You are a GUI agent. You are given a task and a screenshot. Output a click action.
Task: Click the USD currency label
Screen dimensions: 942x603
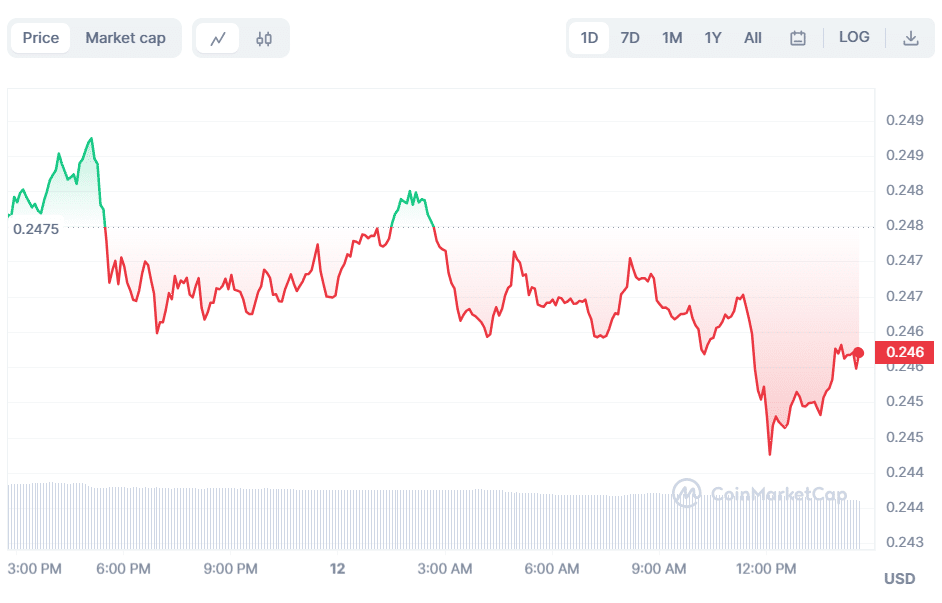899,577
